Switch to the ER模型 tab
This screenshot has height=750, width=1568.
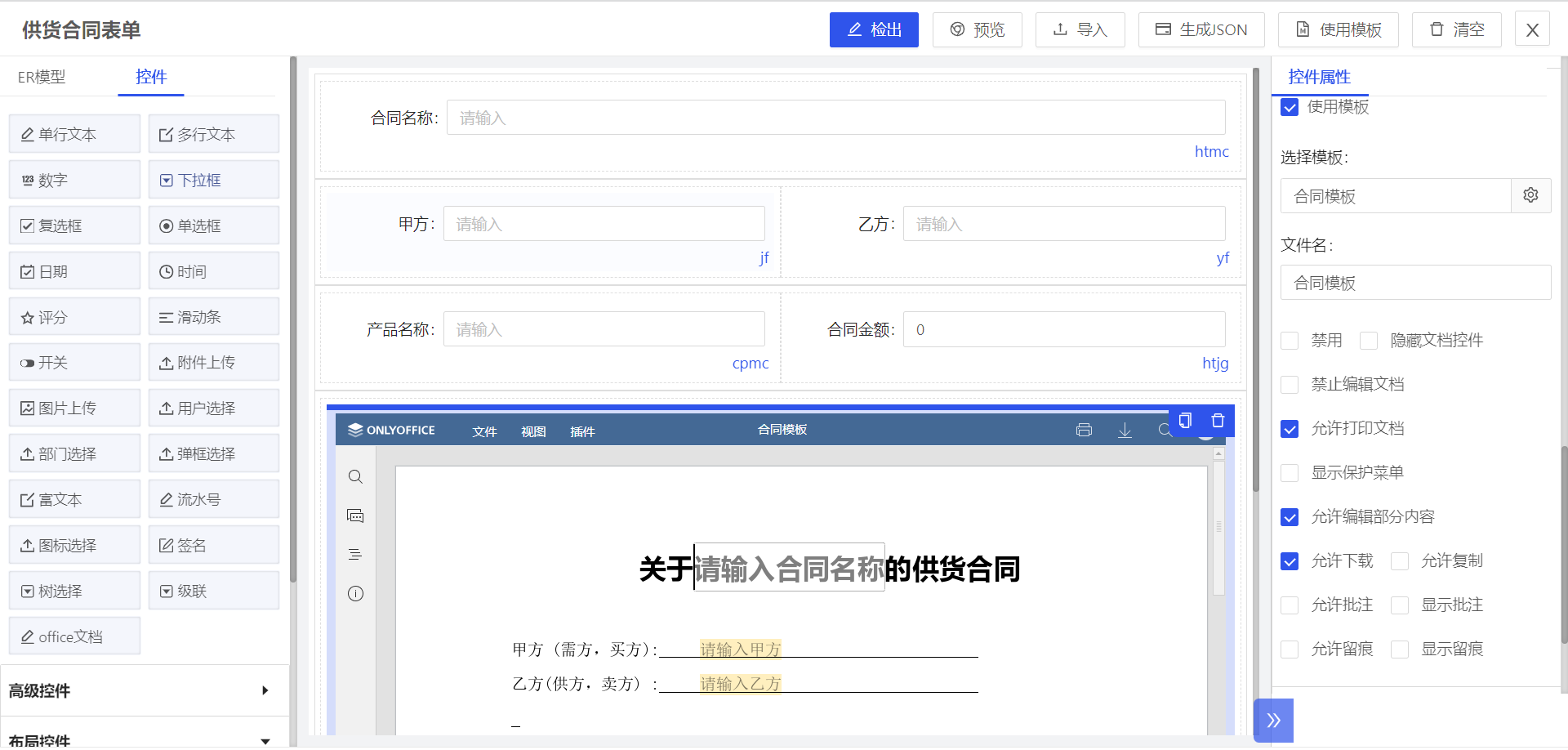[x=42, y=77]
